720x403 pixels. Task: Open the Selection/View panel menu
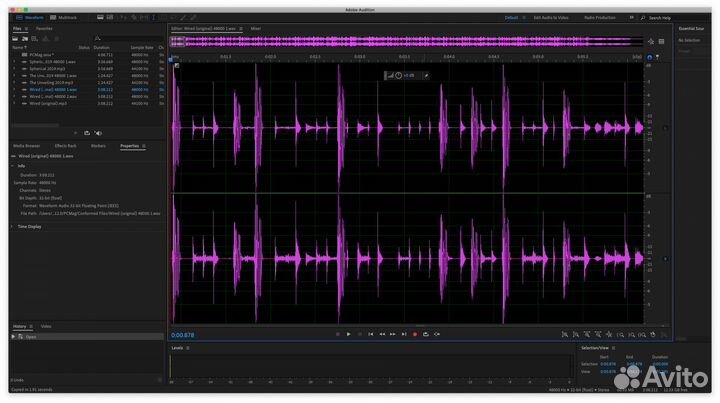613,348
